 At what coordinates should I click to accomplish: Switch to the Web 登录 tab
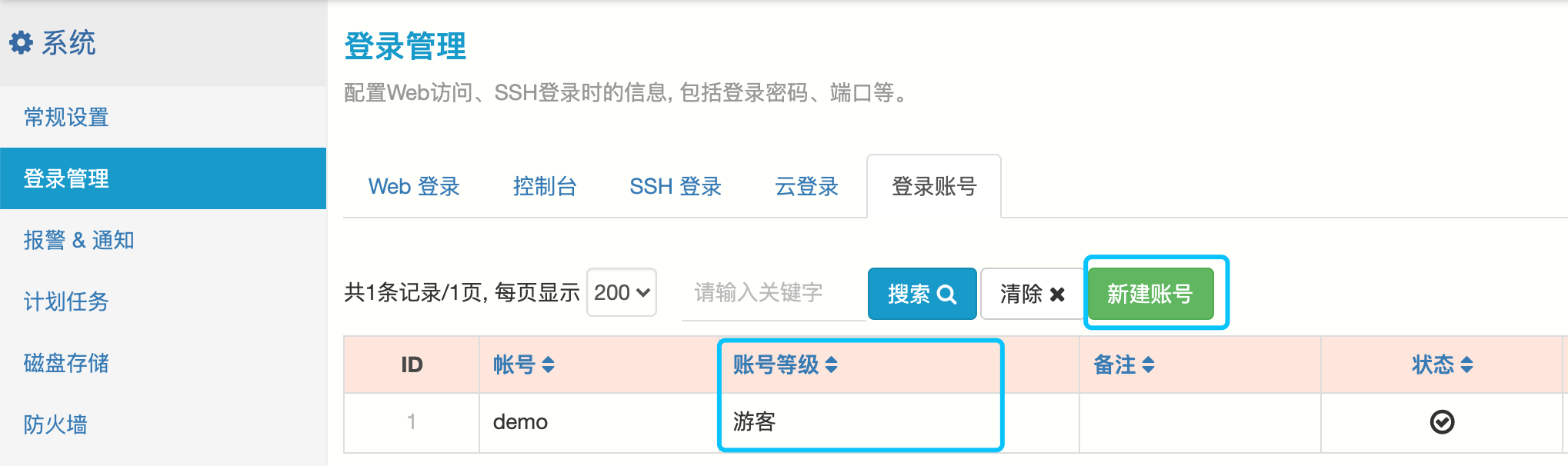click(414, 186)
